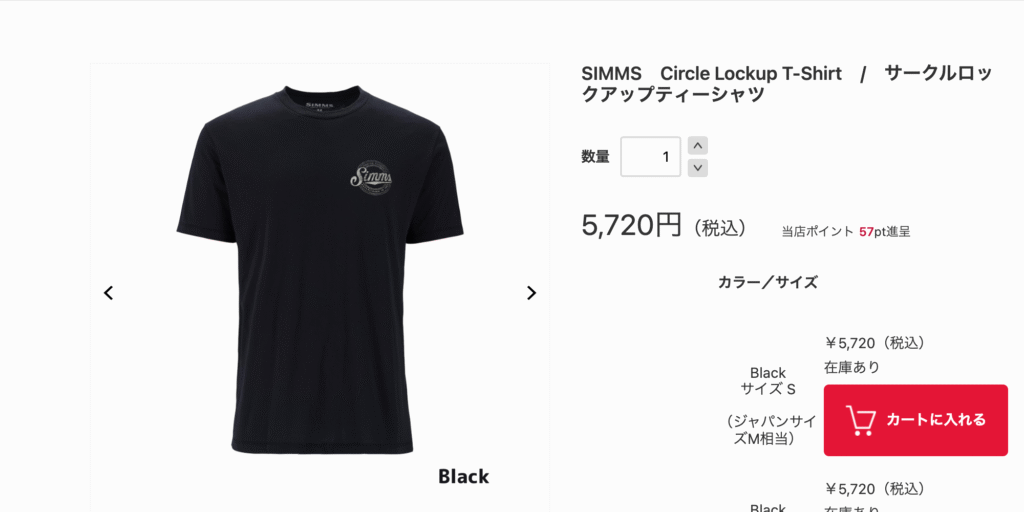Show the previous product image
The width and height of the screenshot is (1024, 512).
point(108,293)
